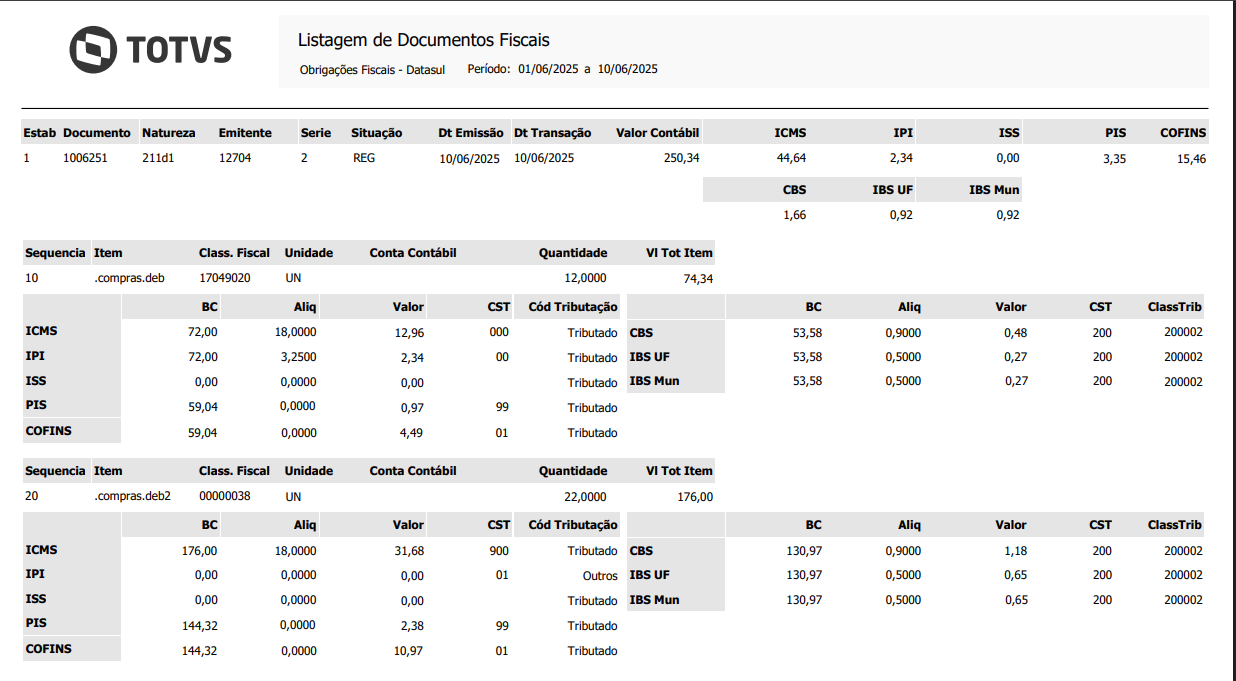The image size is (1236, 681).
Task: Select ICMS valor 12,96 for sequence 10
Action: tap(410, 333)
